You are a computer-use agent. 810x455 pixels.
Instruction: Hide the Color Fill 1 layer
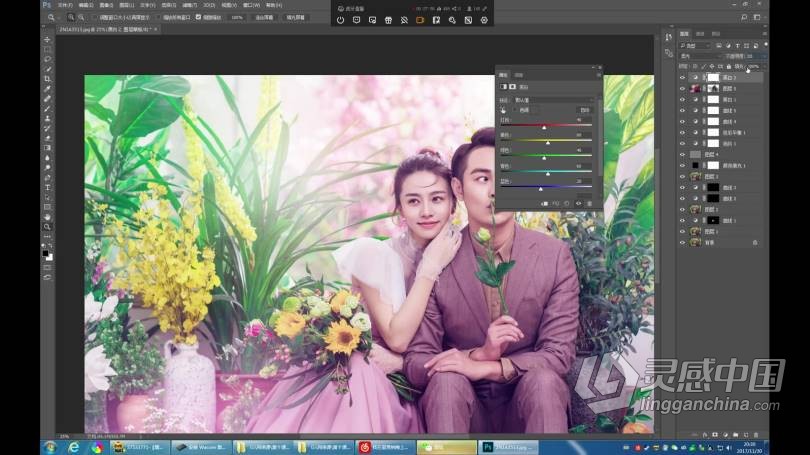click(682, 165)
